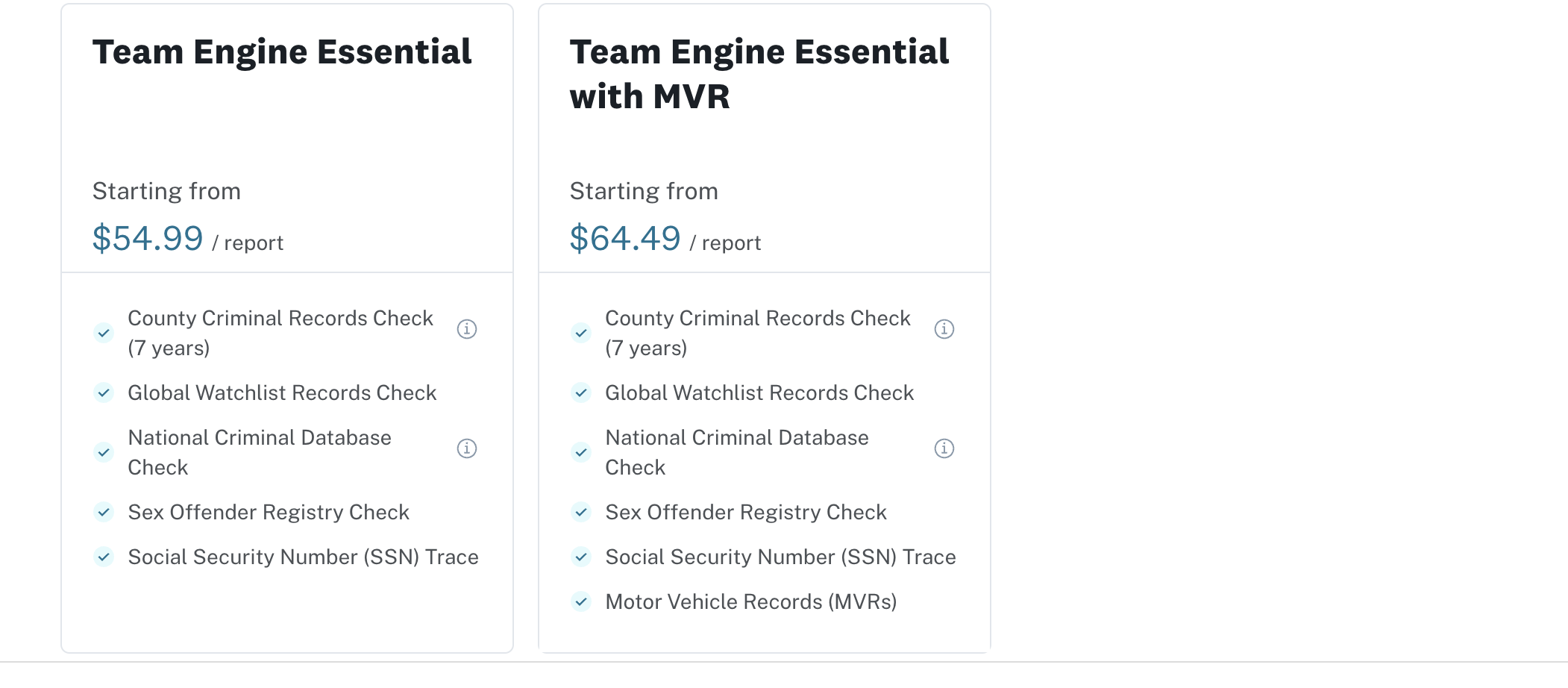Screen dimensions: 1568x688
Task: Click the Motor Vehicle Records (MVRs) label
Action: pyautogui.click(x=750, y=601)
